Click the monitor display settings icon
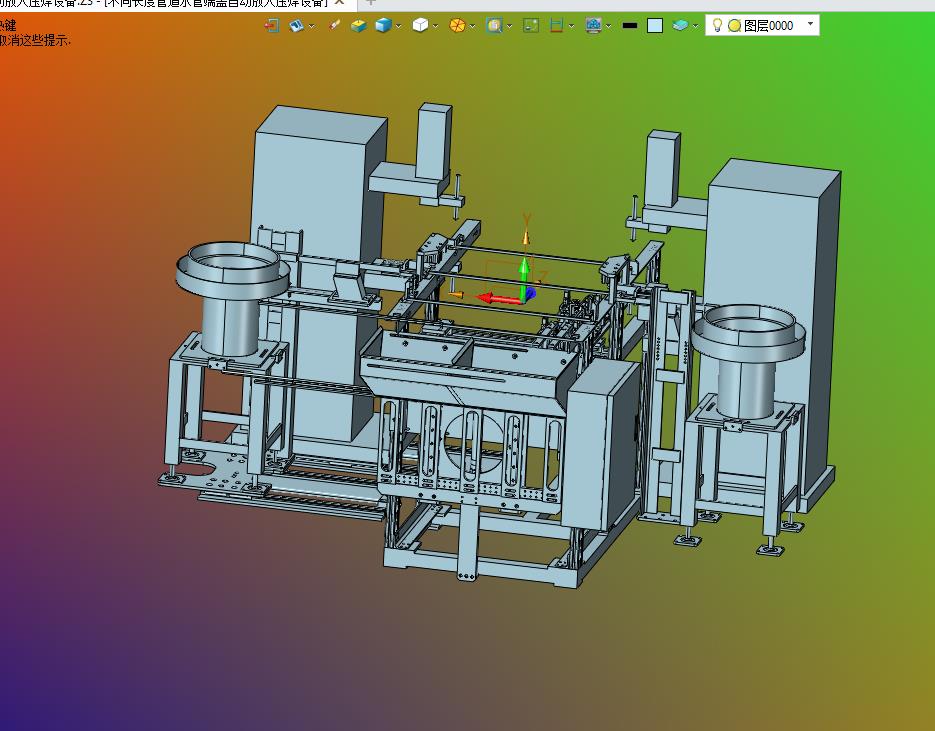Screen dimensions: 935x731 [x=594, y=25]
